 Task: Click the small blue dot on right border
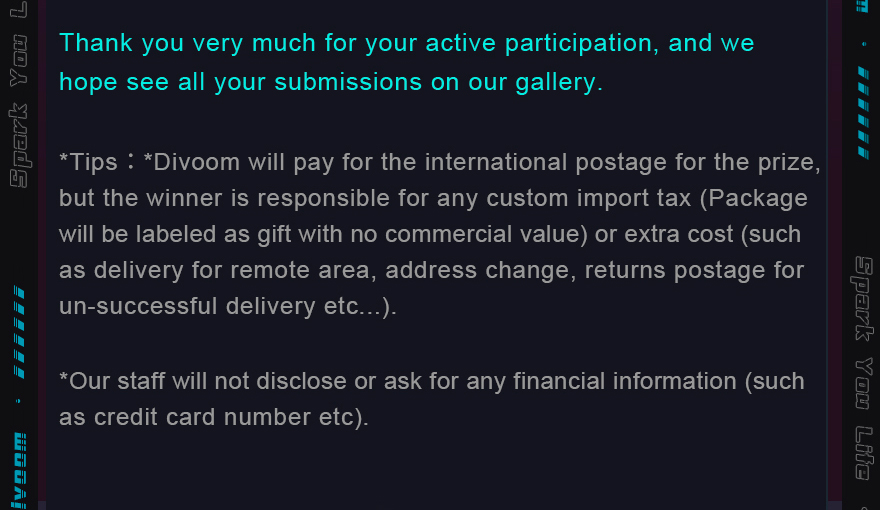pyautogui.click(x=862, y=45)
